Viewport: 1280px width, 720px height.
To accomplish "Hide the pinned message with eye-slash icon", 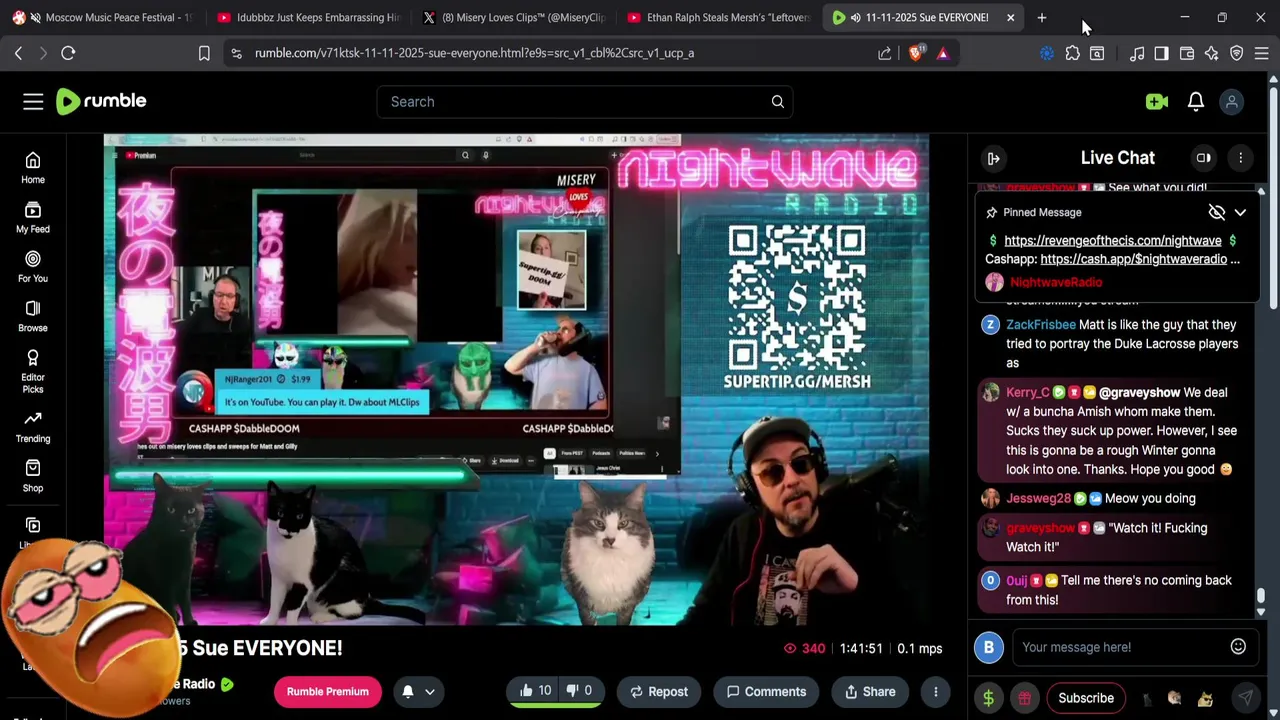I will [x=1216, y=212].
